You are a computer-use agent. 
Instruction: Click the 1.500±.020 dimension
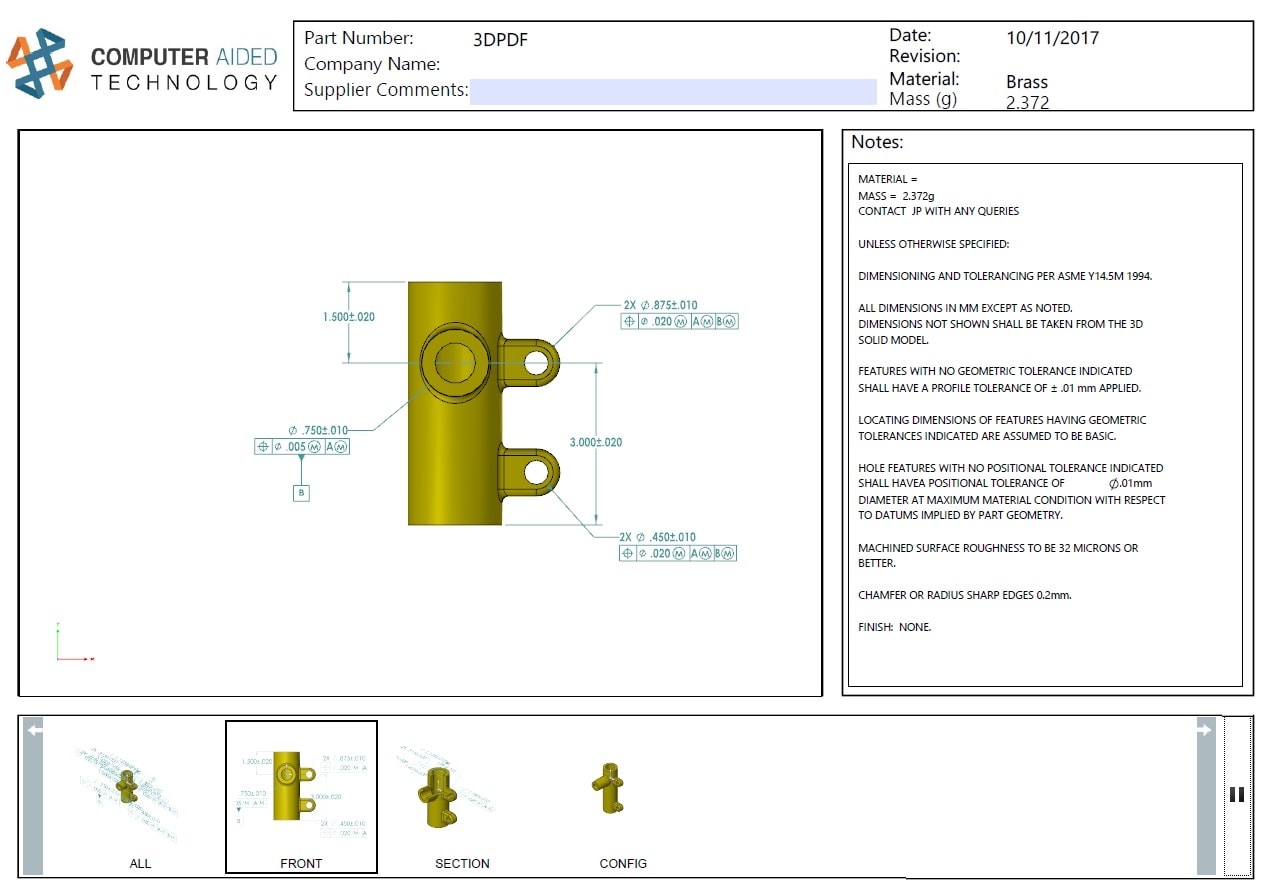348,317
